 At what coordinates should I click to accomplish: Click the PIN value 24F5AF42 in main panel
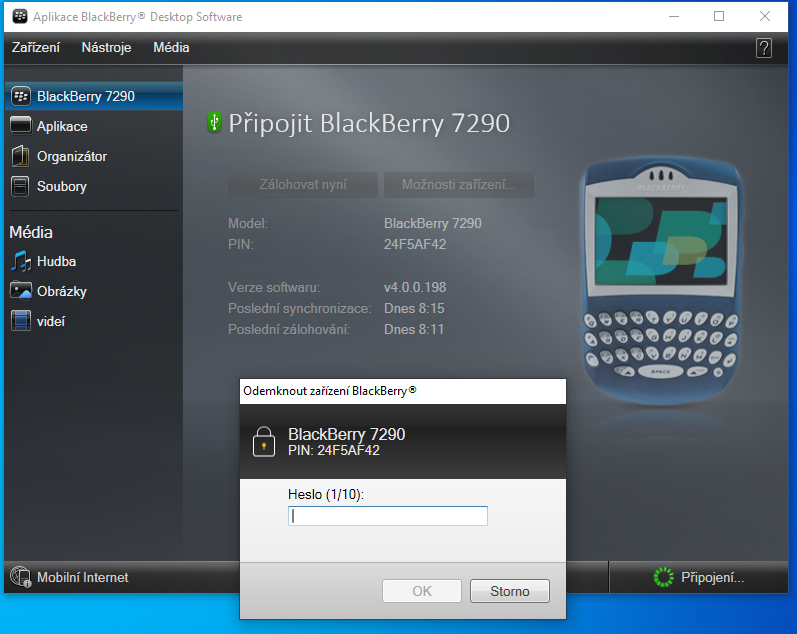pyautogui.click(x=415, y=244)
